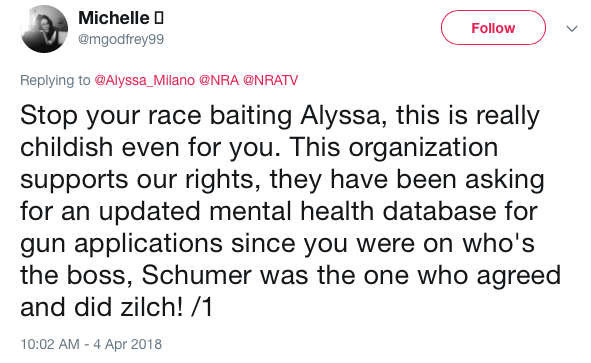Image resolution: width=591 pixels, height=363 pixels.
Task: Open the @NRA mention link
Action: point(219,80)
